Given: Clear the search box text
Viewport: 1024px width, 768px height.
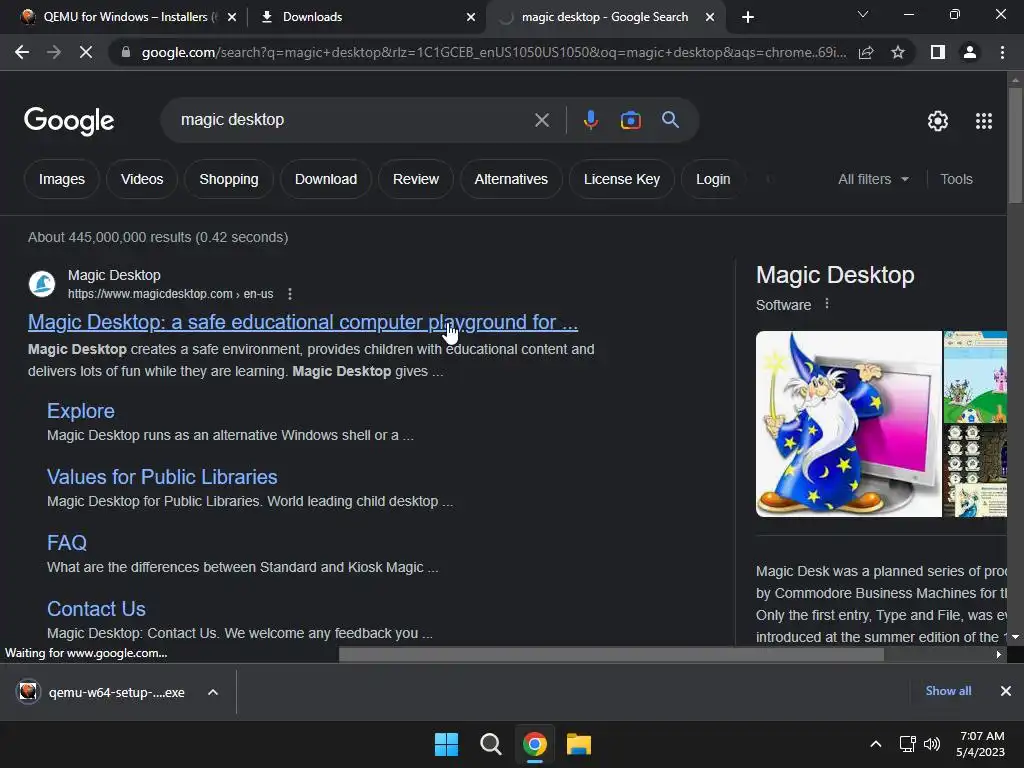Looking at the screenshot, I should (x=541, y=120).
